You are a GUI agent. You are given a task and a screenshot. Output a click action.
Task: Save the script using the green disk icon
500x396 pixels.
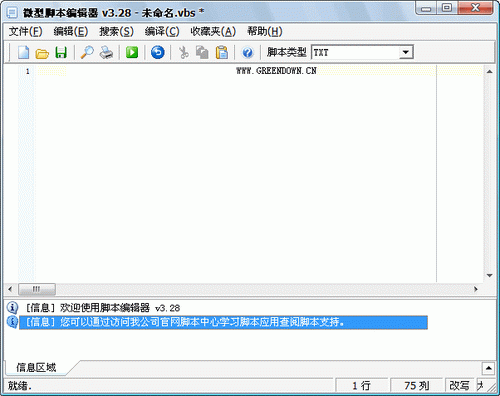click(61, 52)
